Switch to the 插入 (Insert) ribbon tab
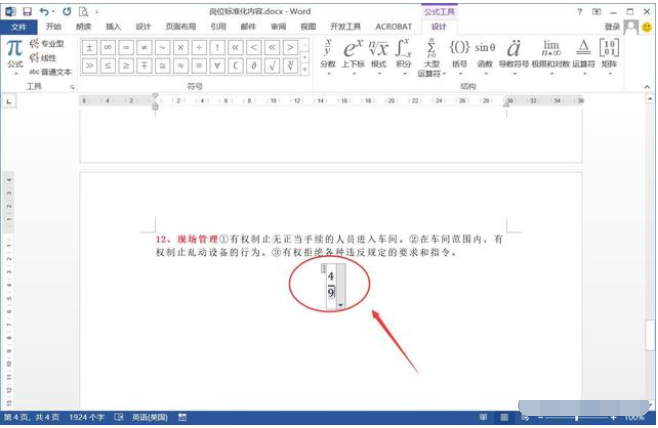Screen dimensions: 658x428 pos(113,27)
